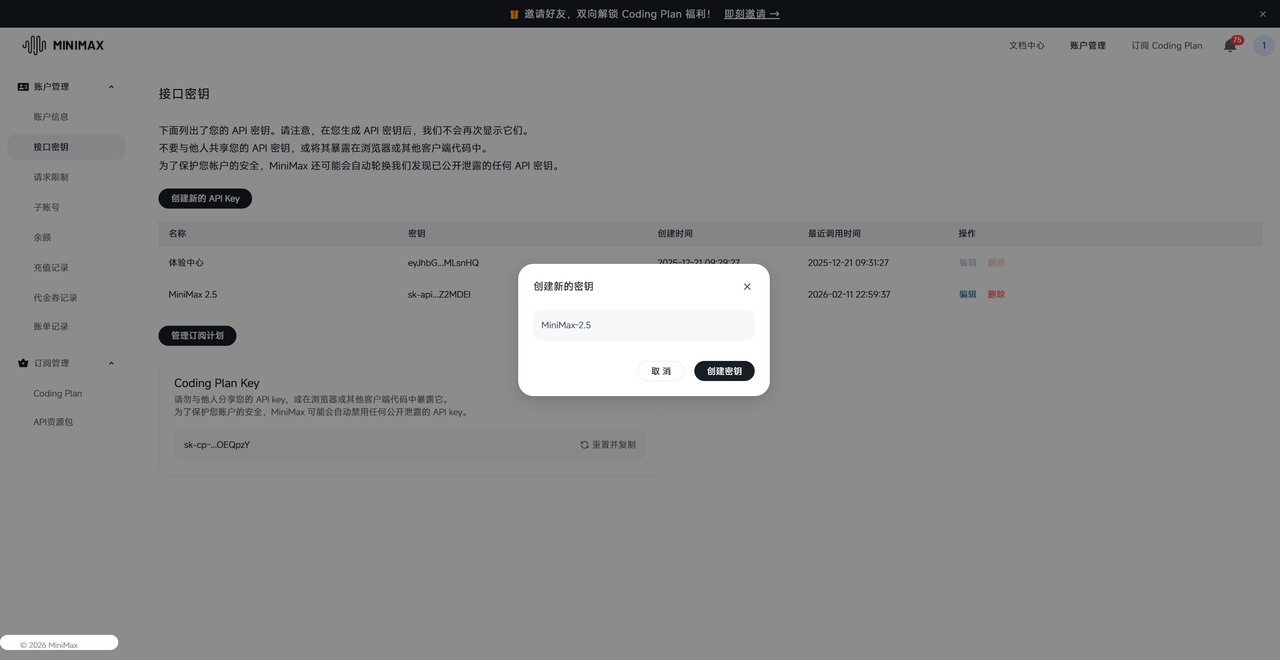This screenshot has width=1280, height=660.
Task: Select 账户信息 in the sidebar
Action: pyautogui.click(x=51, y=117)
